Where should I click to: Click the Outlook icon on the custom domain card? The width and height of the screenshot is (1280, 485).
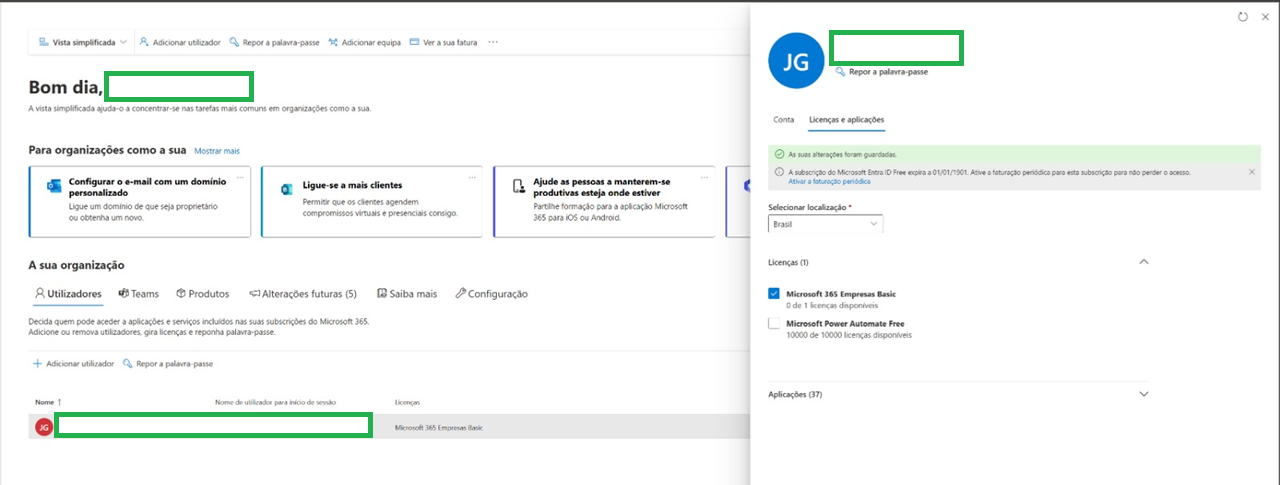coord(54,186)
